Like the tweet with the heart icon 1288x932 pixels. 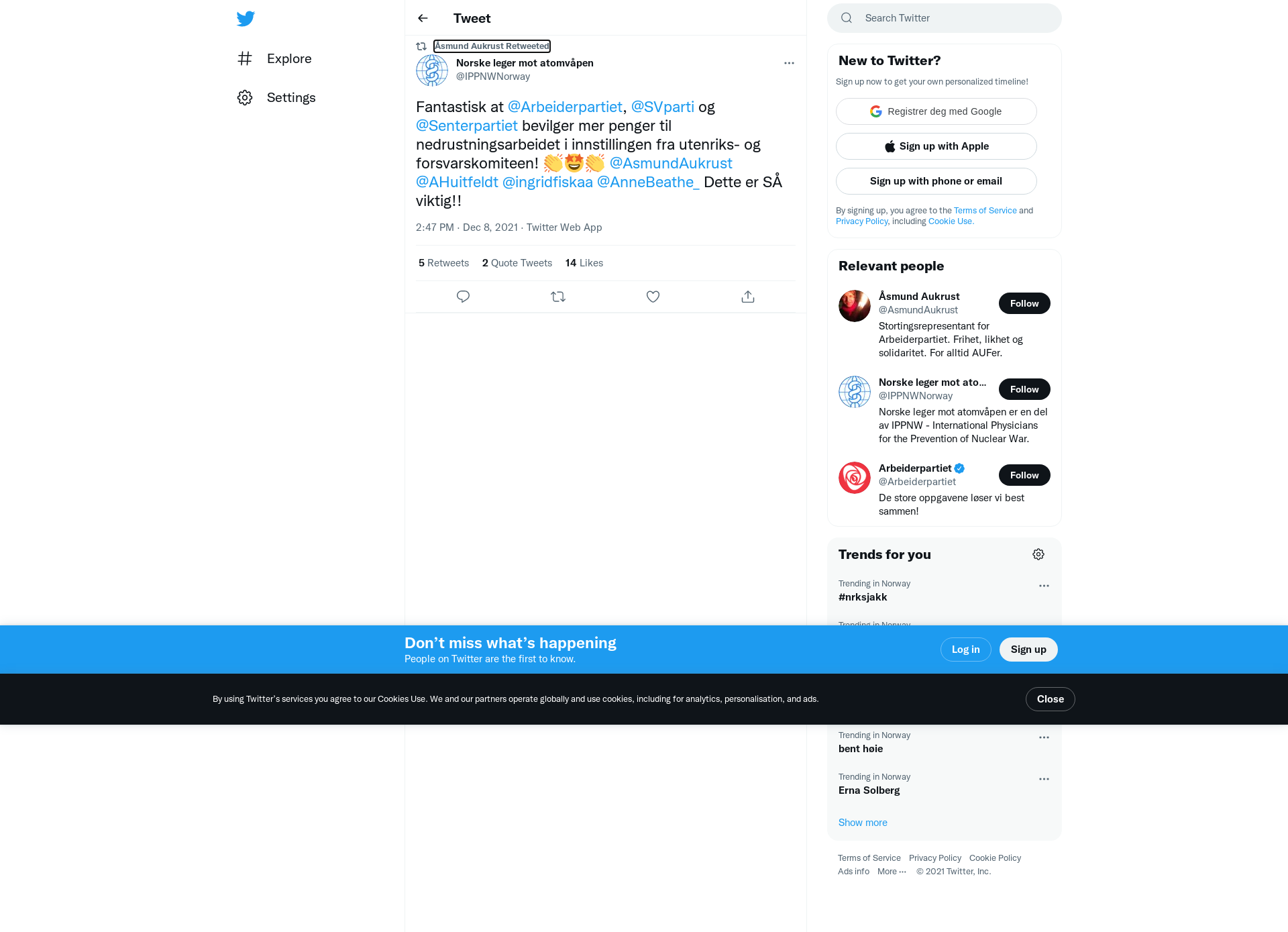pyautogui.click(x=653, y=297)
